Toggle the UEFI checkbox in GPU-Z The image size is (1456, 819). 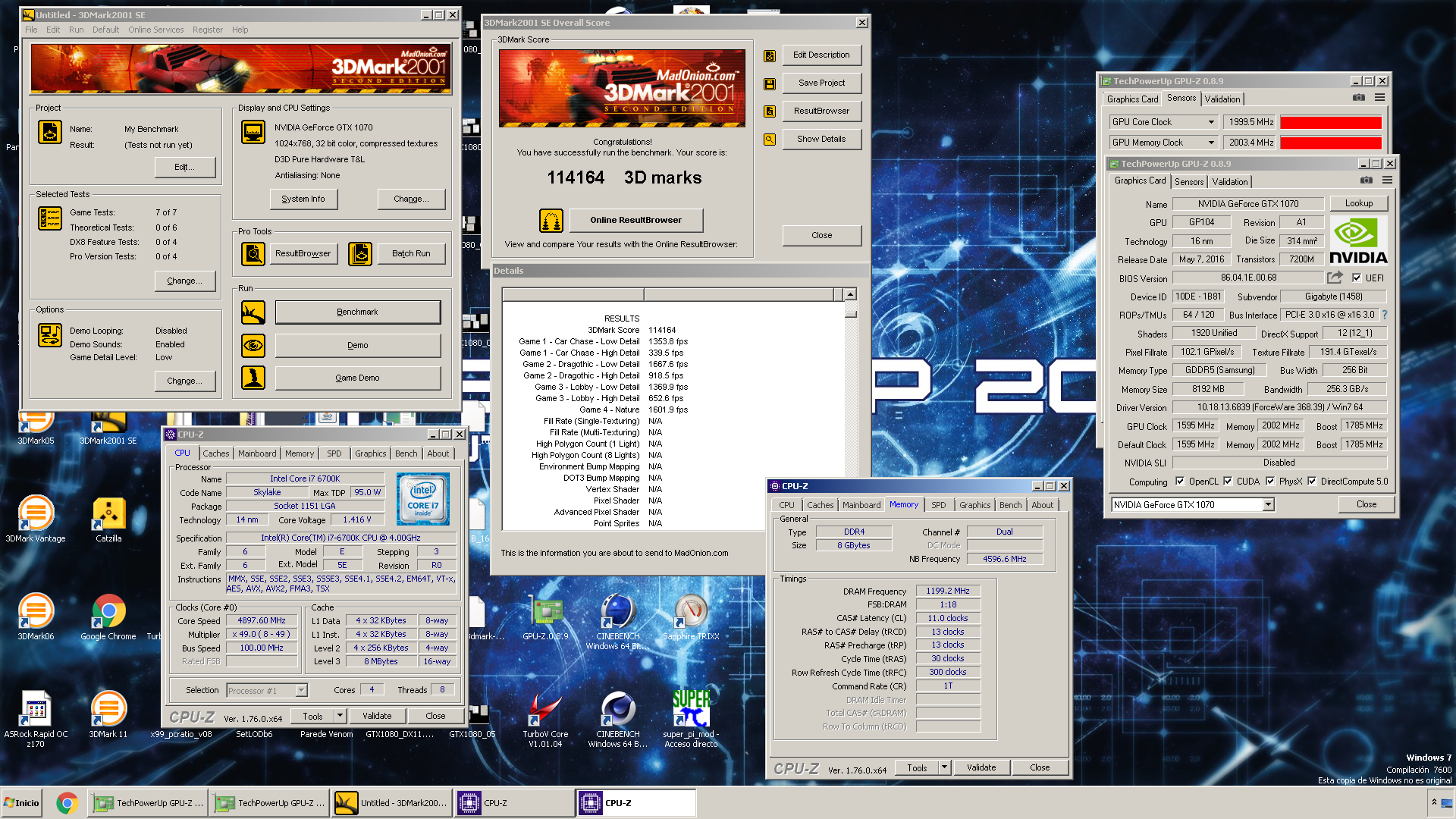(x=1357, y=278)
